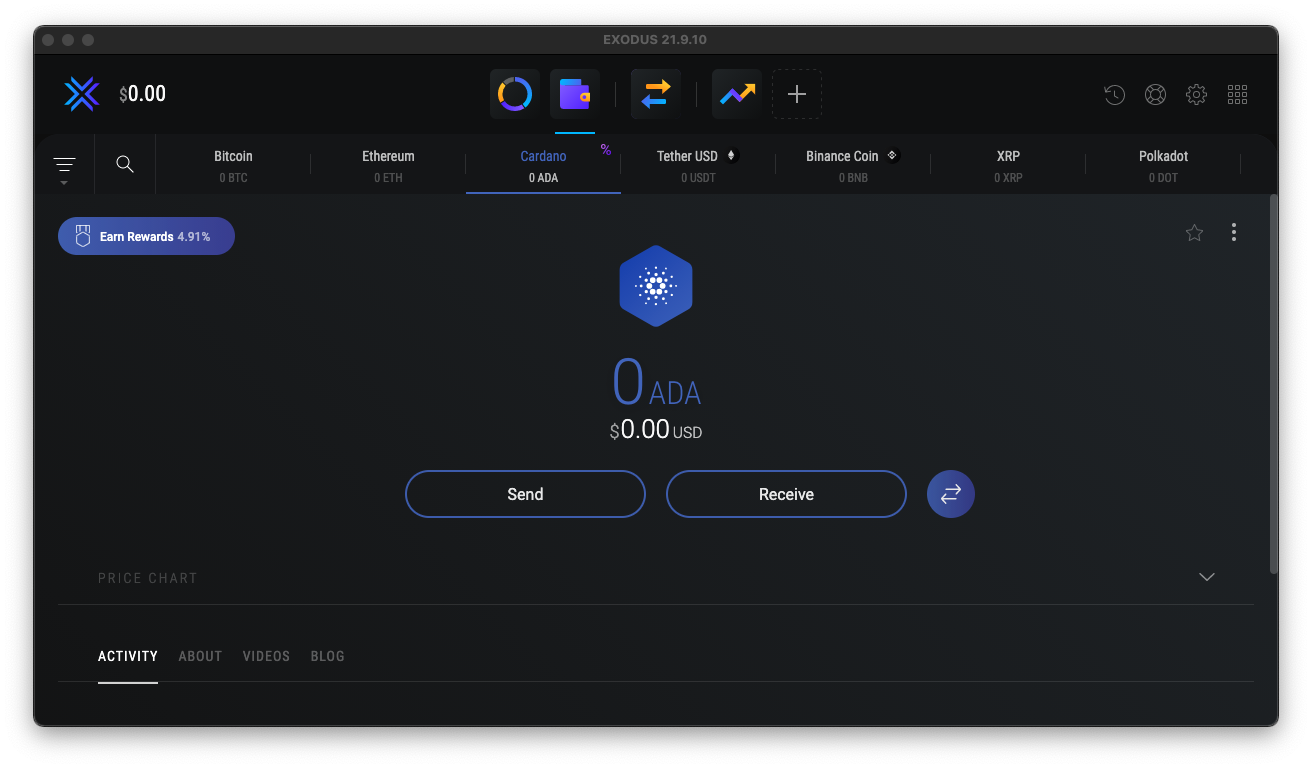Select the Binance Coin asset tab
This screenshot has width=1312, height=768.
point(853,165)
